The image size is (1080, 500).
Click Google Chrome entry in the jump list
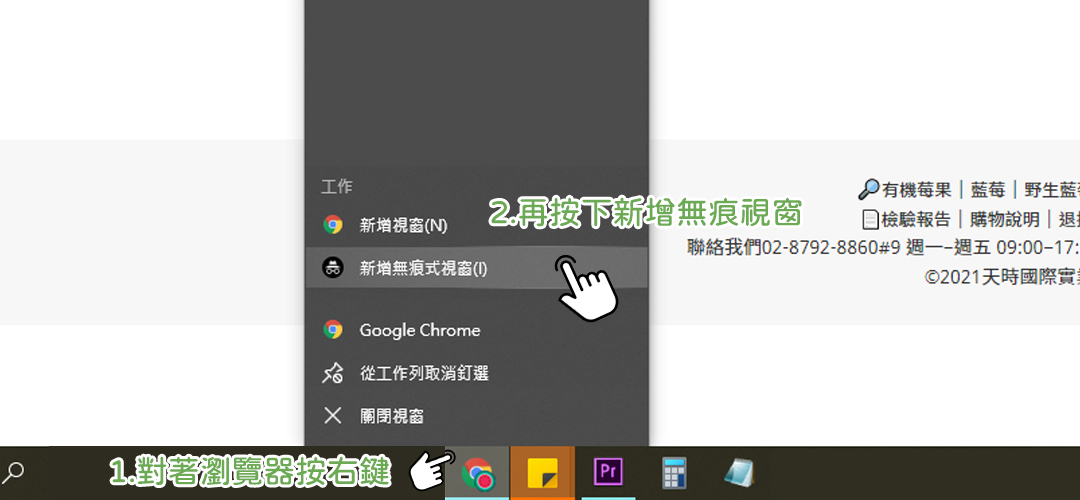(476, 330)
